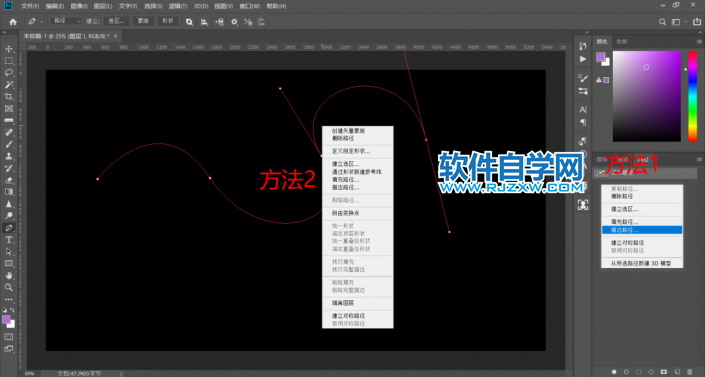Open the 滤镜(T) menu
705x377 pixels.
(178, 6)
